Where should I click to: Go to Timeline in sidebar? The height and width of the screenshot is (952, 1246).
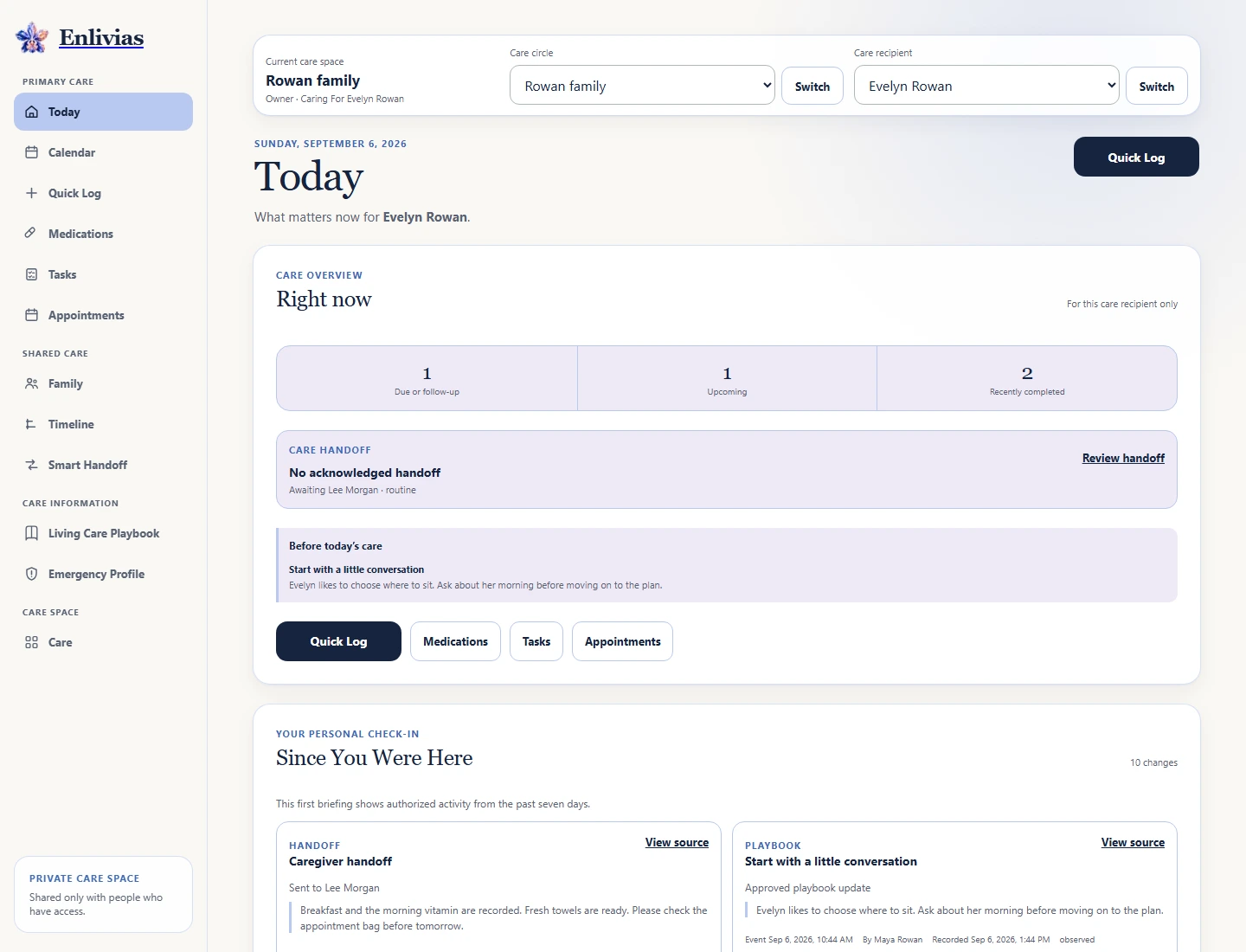point(103,424)
